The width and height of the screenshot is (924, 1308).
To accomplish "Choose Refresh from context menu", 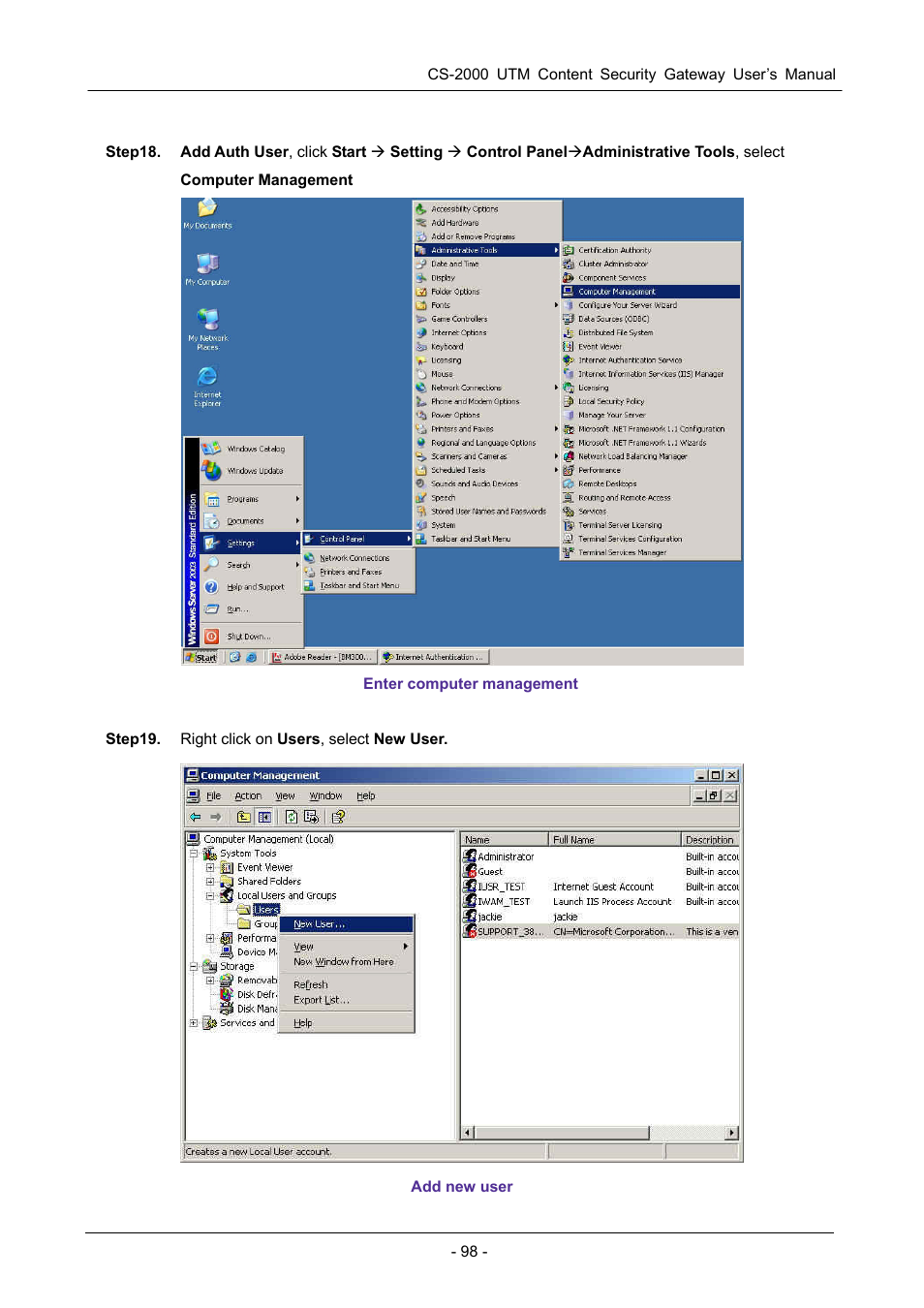I will (x=347, y=984).
